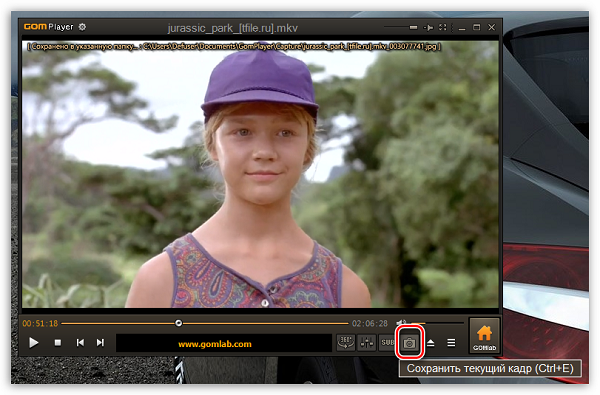600x395 pixels.
Task: Open the playlist with the three-lines icon
Action: click(x=451, y=343)
